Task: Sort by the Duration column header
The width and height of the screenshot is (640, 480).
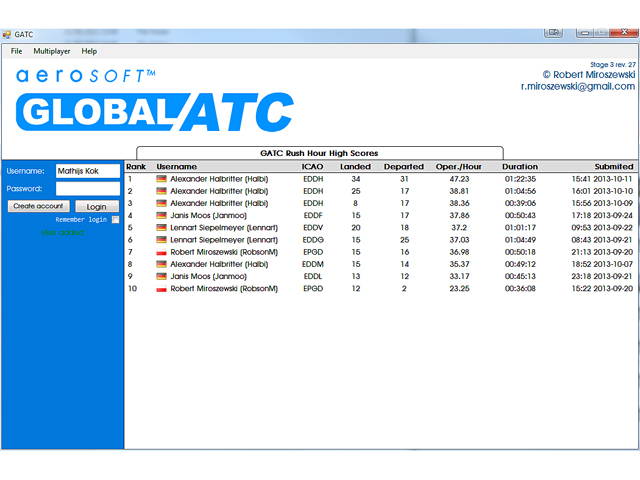Action: (520, 167)
